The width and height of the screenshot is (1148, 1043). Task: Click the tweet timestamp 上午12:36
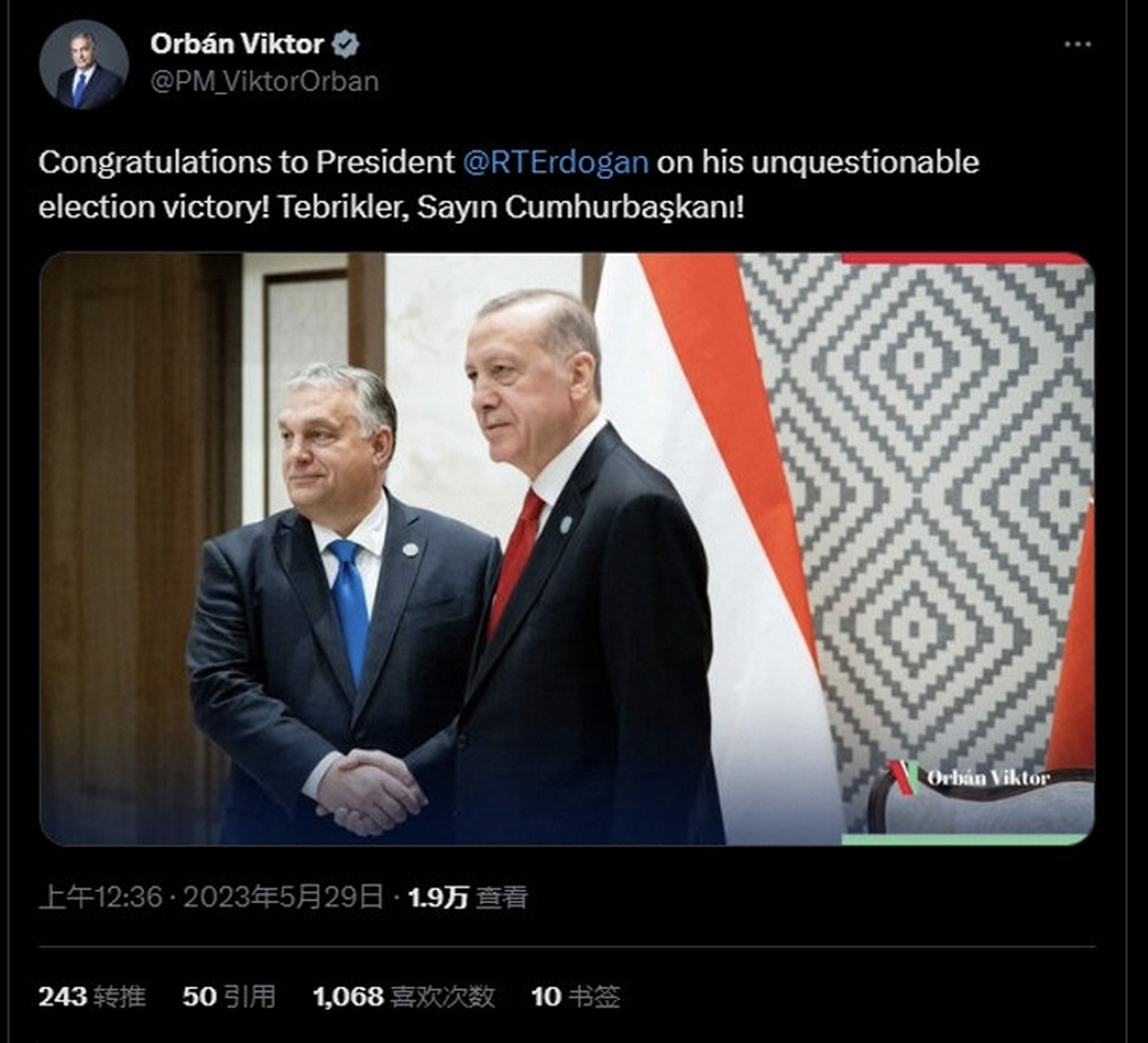[x=101, y=897]
